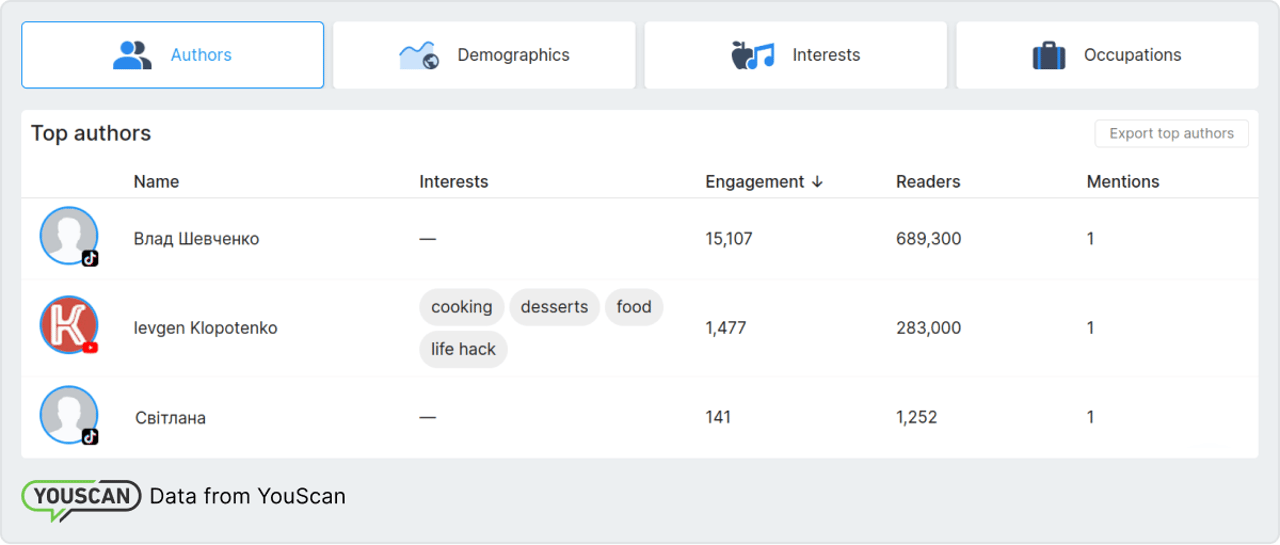Image resolution: width=1280 pixels, height=545 pixels.
Task: Click Ievgen Klopotenko's YouTube badge icon
Action: pyautogui.click(x=90, y=347)
